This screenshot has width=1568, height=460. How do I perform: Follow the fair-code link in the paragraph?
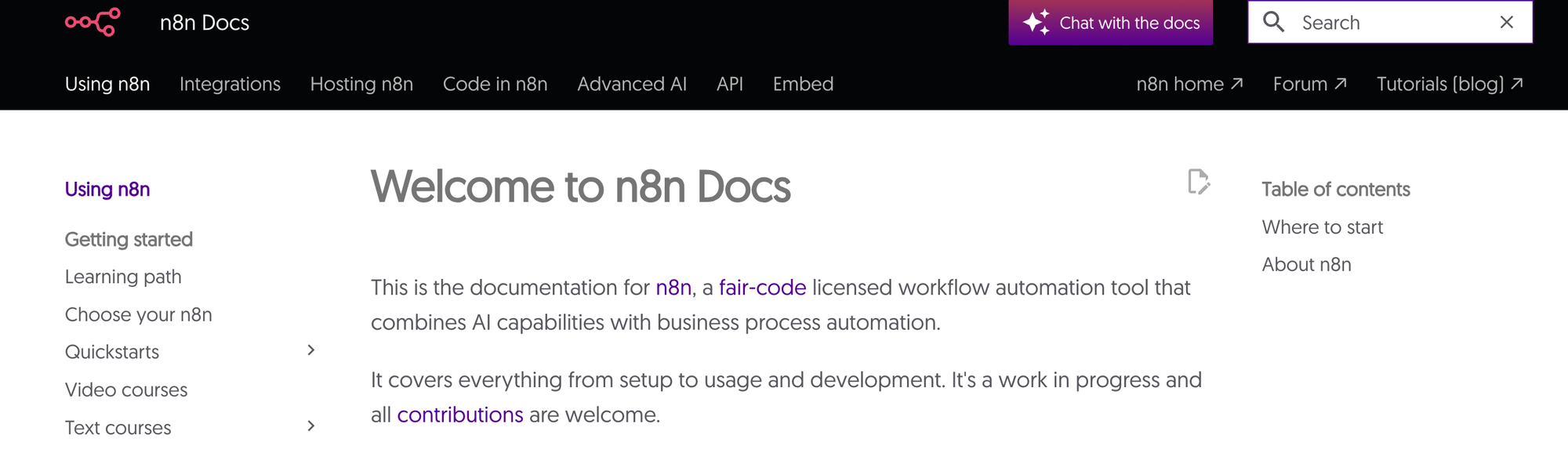[762, 288]
